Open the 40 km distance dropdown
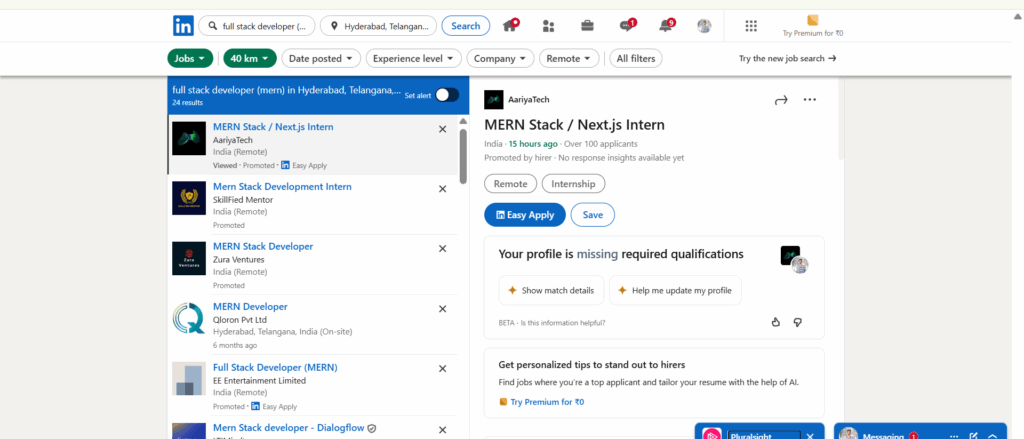Screen dimensions: 1024x439 tap(249, 59)
